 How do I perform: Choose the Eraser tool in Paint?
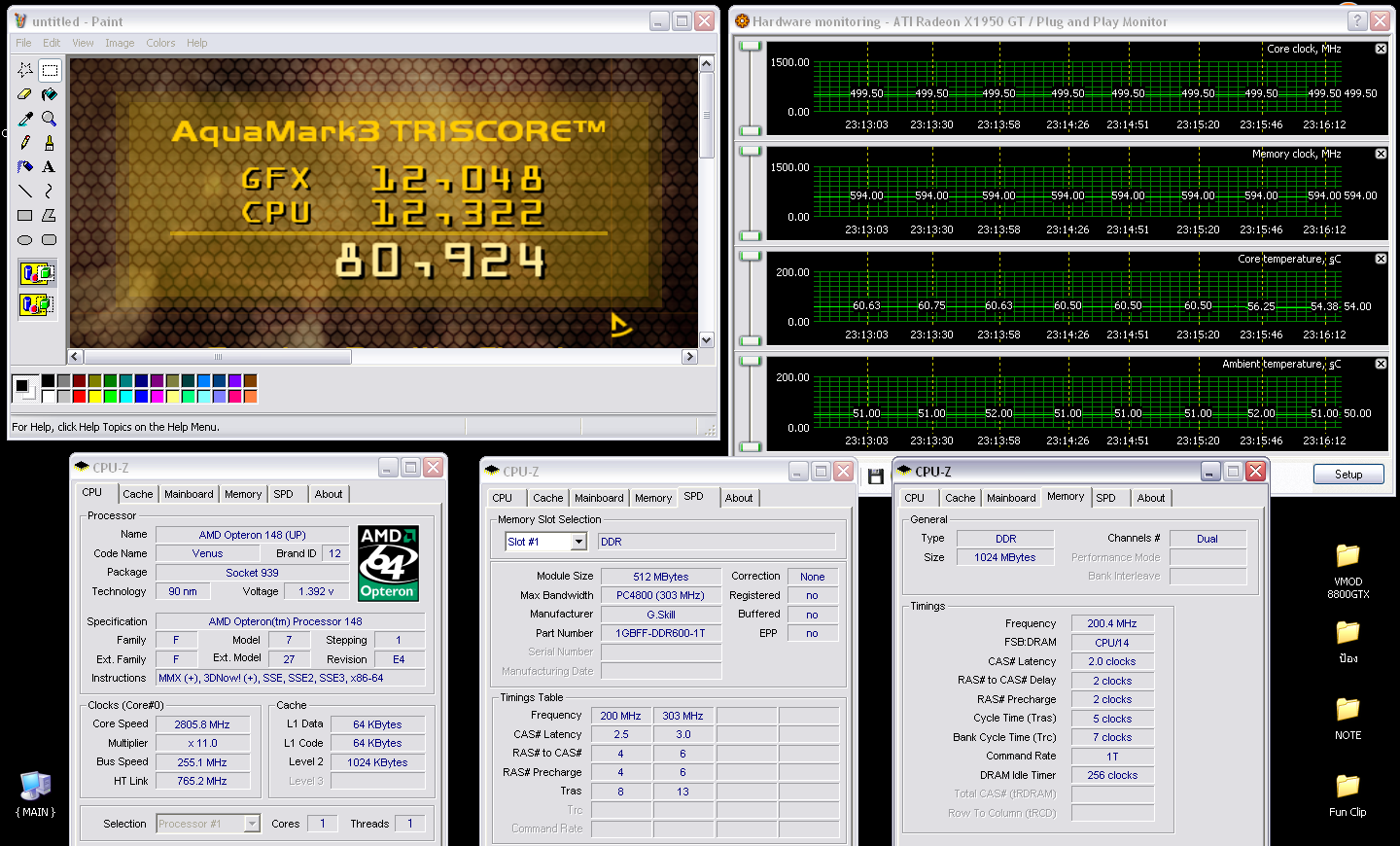click(x=25, y=94)
